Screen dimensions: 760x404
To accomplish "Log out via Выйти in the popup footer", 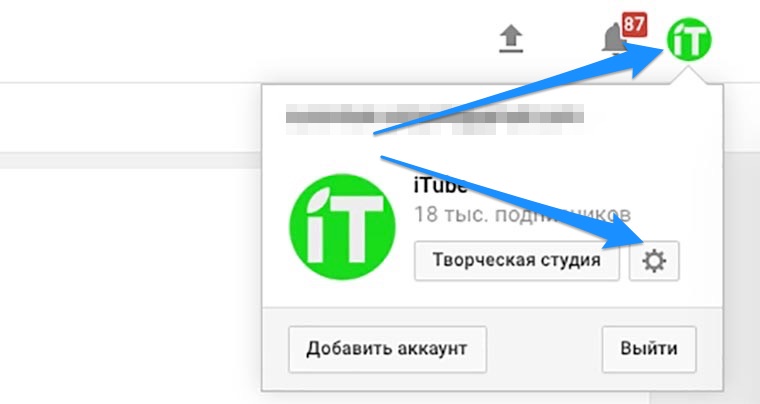I will click(649, 349).
